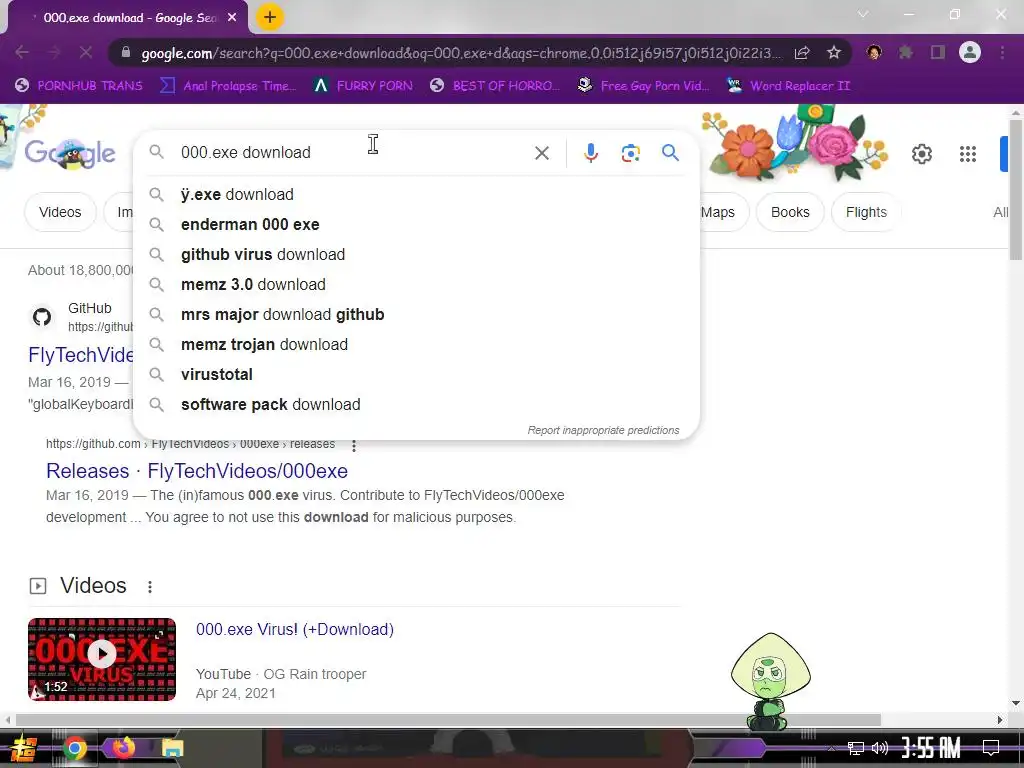
Task: Choose suggestion 'enderman 000 exe'
Action: coord(416,225)
